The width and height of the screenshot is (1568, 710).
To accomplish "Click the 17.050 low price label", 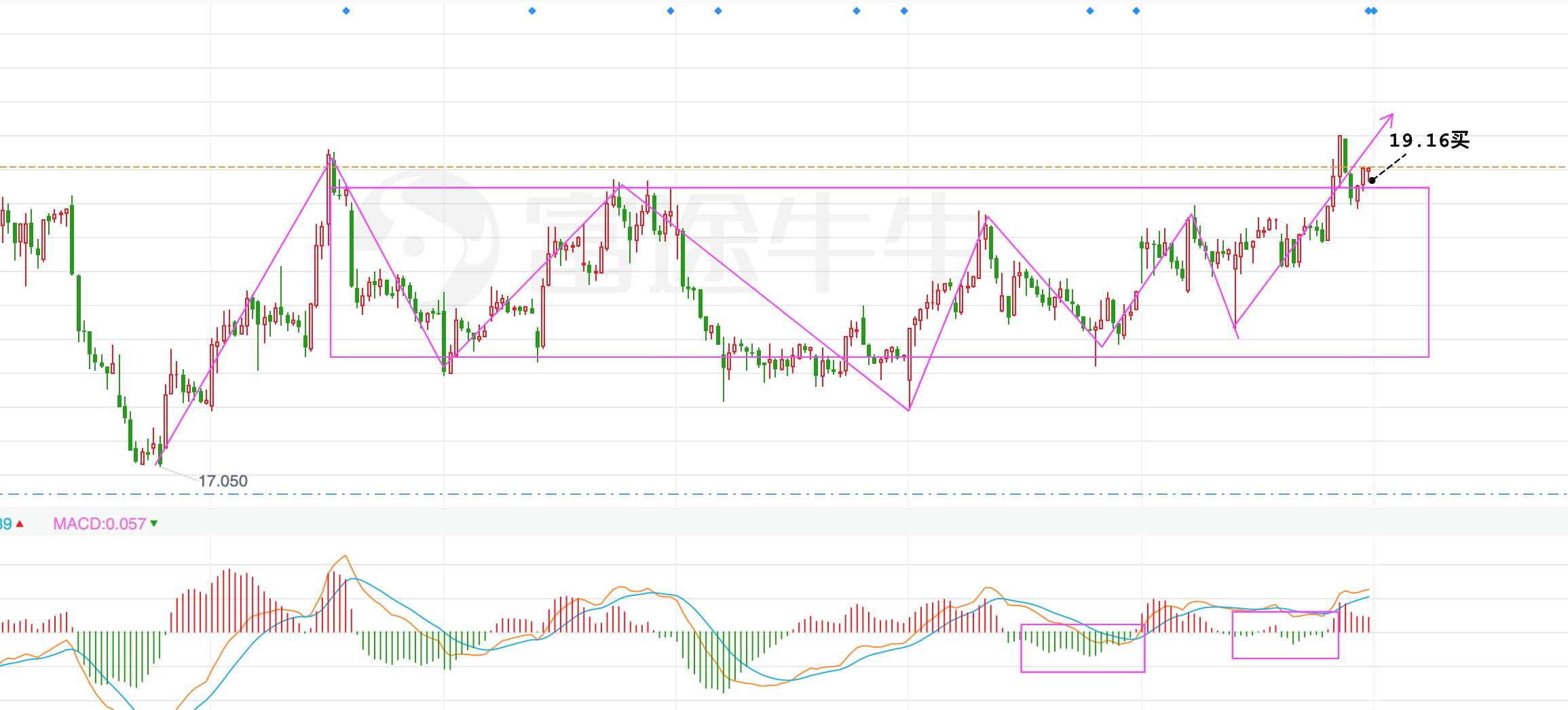I will [223, 481].
